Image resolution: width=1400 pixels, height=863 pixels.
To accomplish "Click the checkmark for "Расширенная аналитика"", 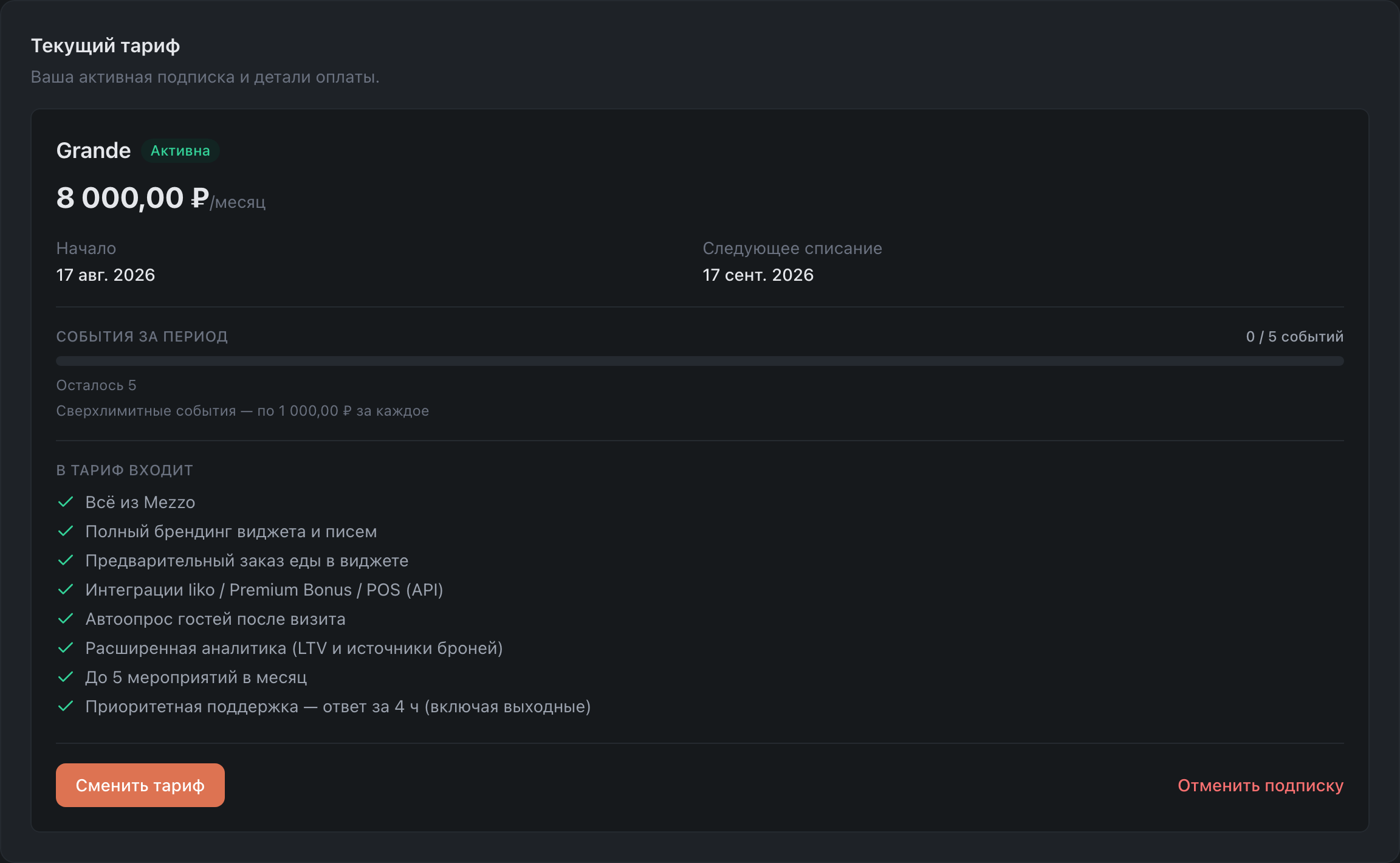I will [66, 648].
